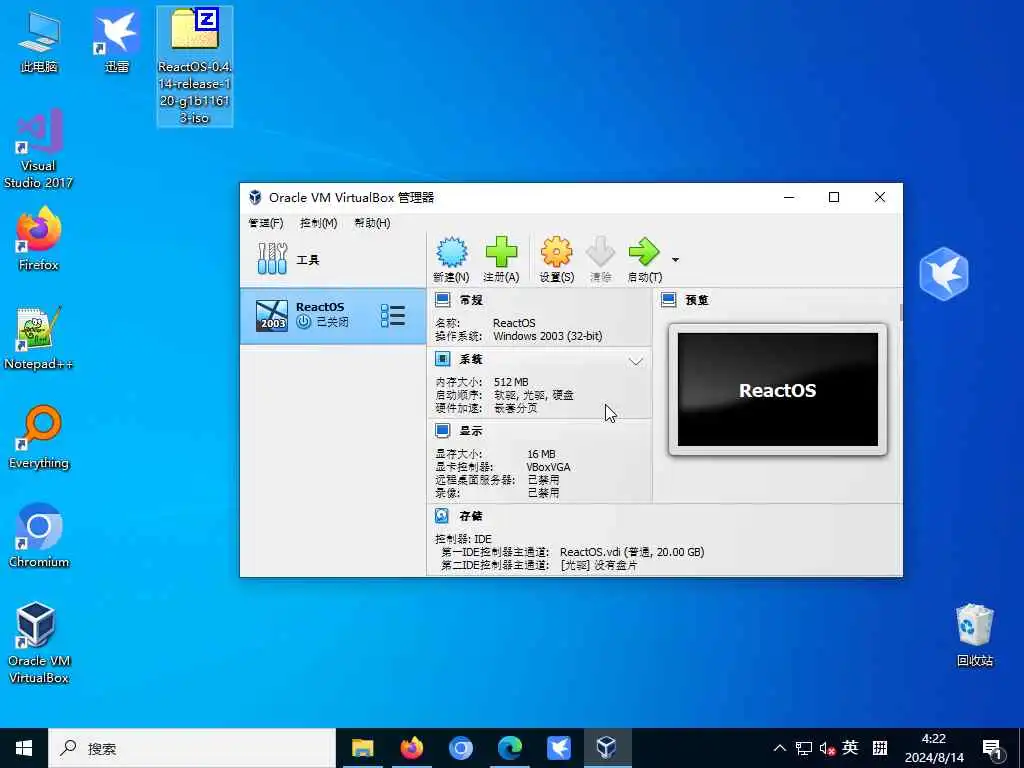Image resolution: width=1024 pixels, height=768 pixels.
Task: Select the Tools (工具) entry in the sidebar
Action: (333, 259)
